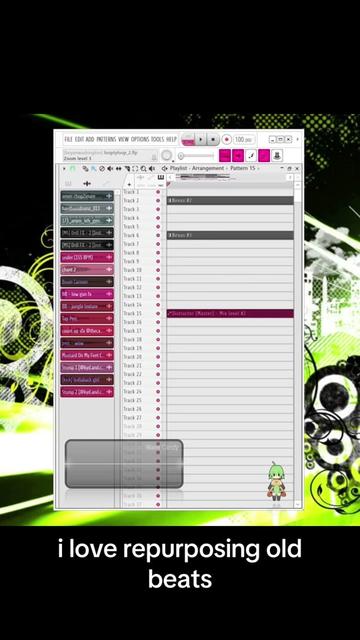This screenshot has height=640, width=360.
Task: Select the Distructor Mix level clip on Track 15
Action: [230, 313]
